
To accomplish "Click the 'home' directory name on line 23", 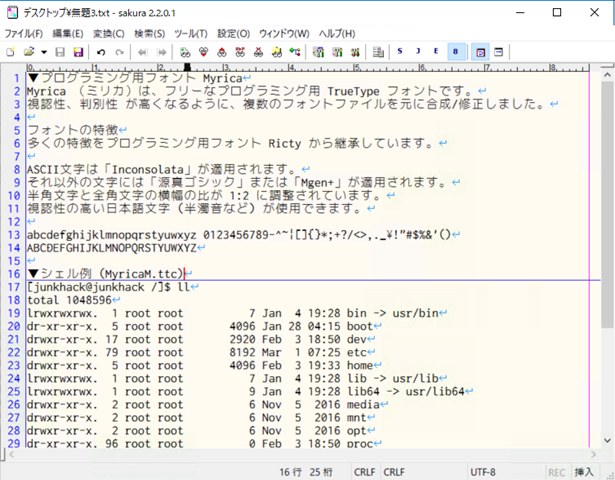I will pyautogui.click(x=360, y=365).
